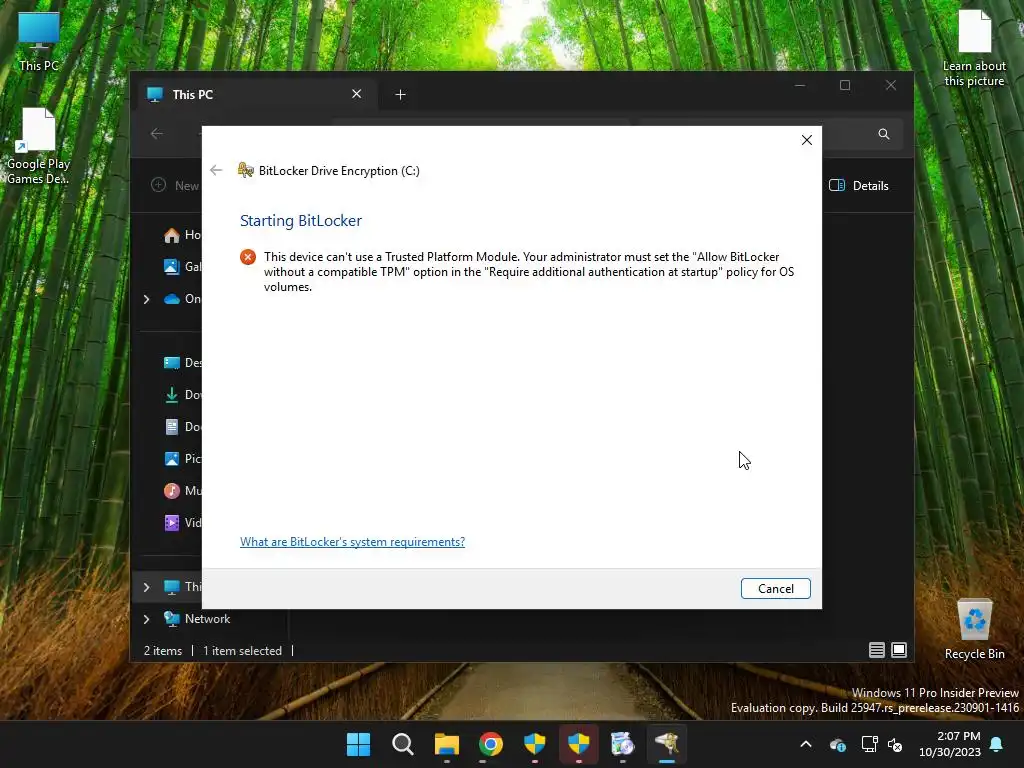Image resolution: width=1024 pixels, height=768 pixels.
Task: Open 'Learn about this picture' desktop icon
Action: [974, 48]
